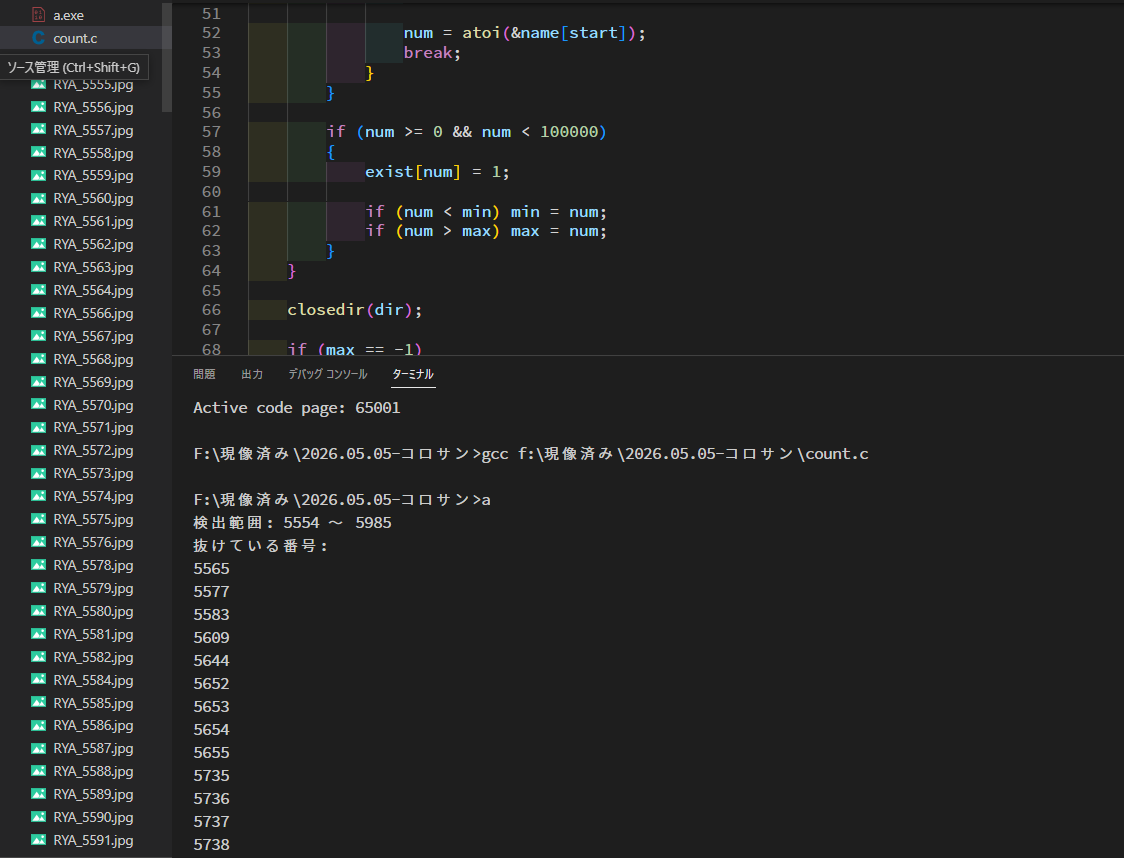This screenshot has height=858, width=1124.
Task: Select the ターミナル tab
Action: click(413, 374)
